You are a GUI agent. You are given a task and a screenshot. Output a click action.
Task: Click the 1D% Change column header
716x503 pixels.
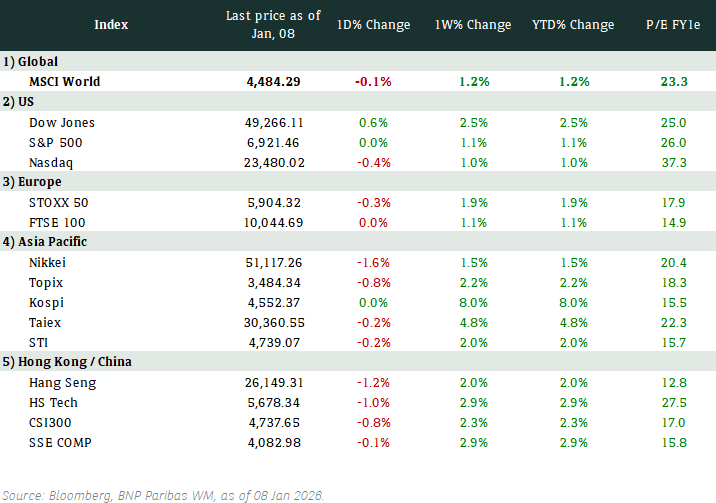coord(373,25)
